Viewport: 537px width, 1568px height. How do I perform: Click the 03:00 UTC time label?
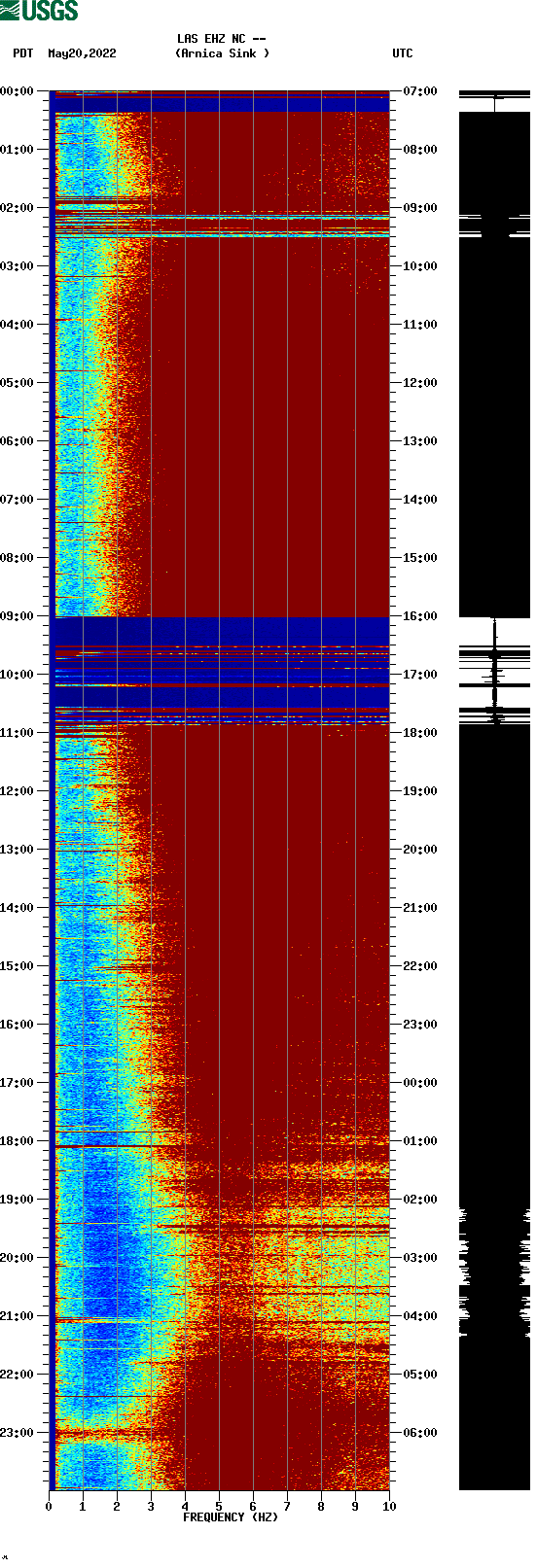pyautogui.click(x=420, y=1258)
